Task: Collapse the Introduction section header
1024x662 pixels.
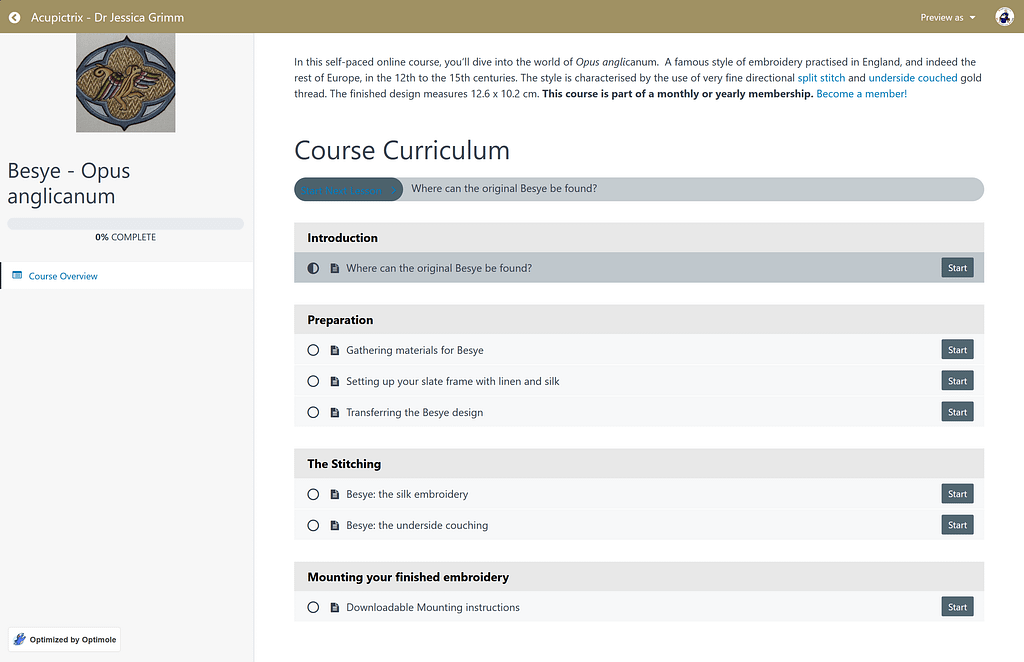Action: [639, 238]
